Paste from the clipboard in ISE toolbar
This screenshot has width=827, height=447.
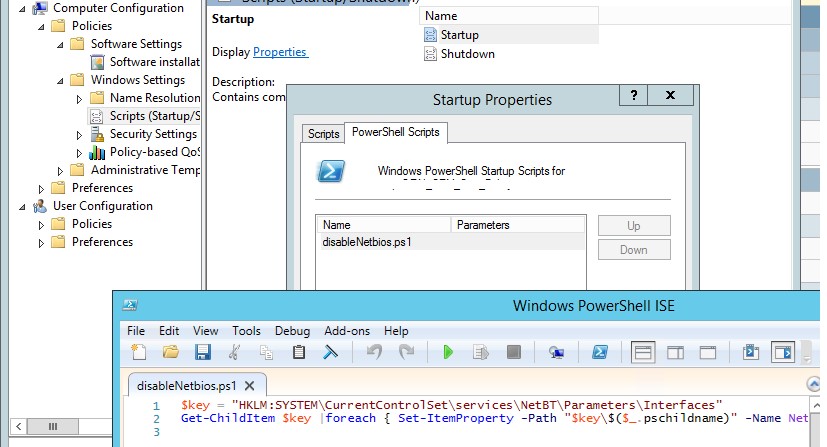pyautogui.click(x=299, y=352)
